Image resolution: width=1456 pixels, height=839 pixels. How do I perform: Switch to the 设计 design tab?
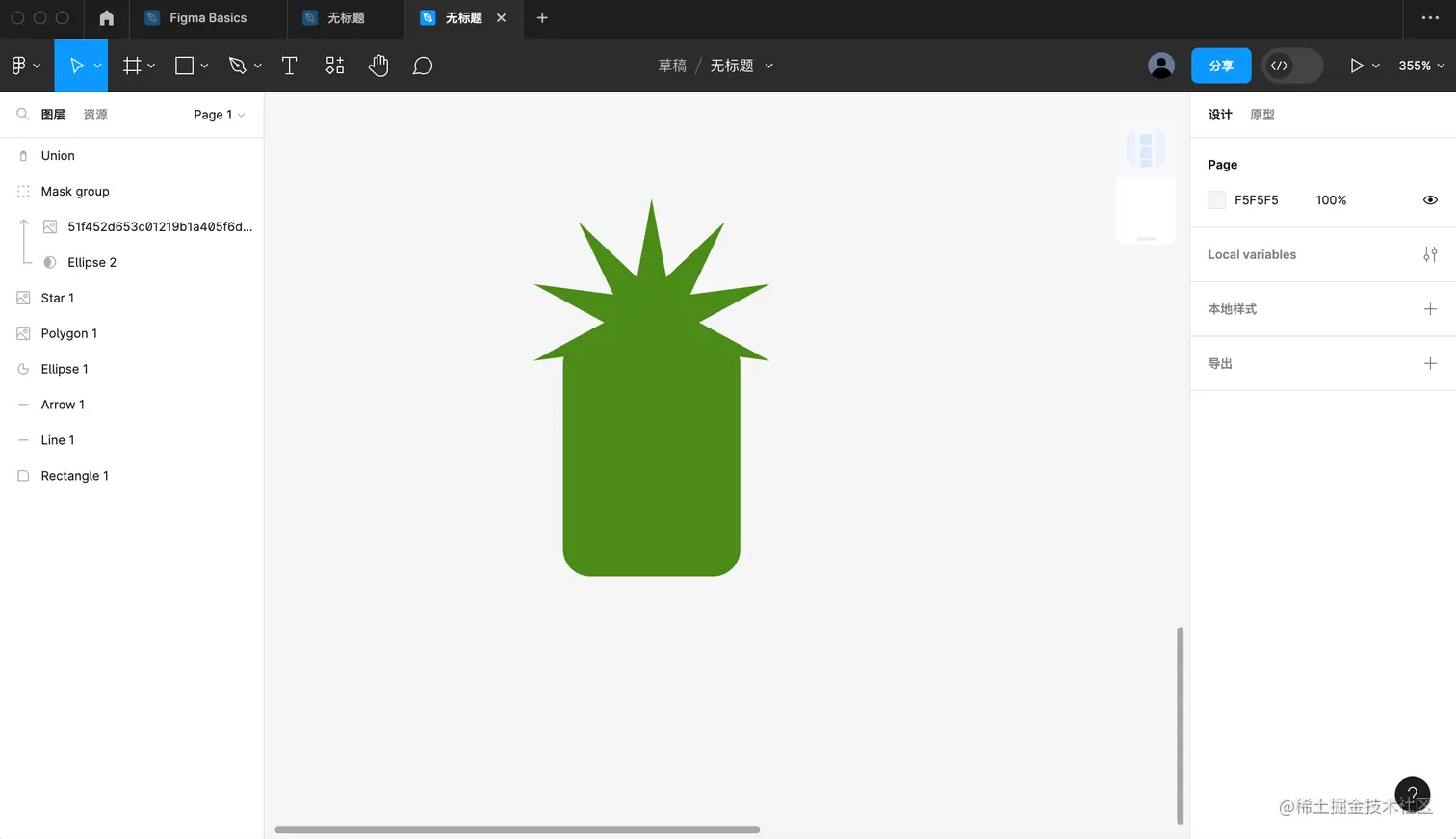click(x=1220, y=115)
